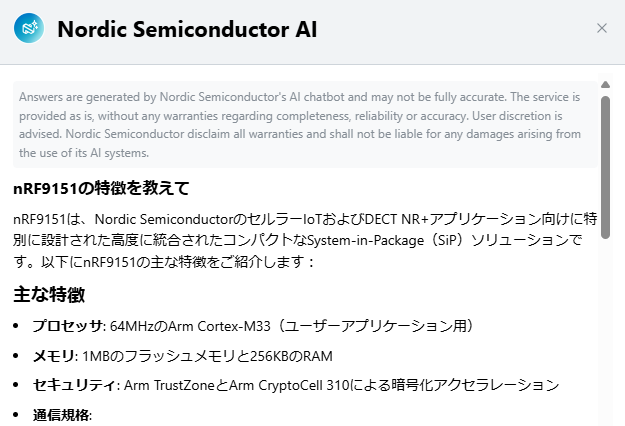Click the "主な特徴" section heading
This screenshot has width=625, height=426.
pyautogui.click(x=49, y=295)
